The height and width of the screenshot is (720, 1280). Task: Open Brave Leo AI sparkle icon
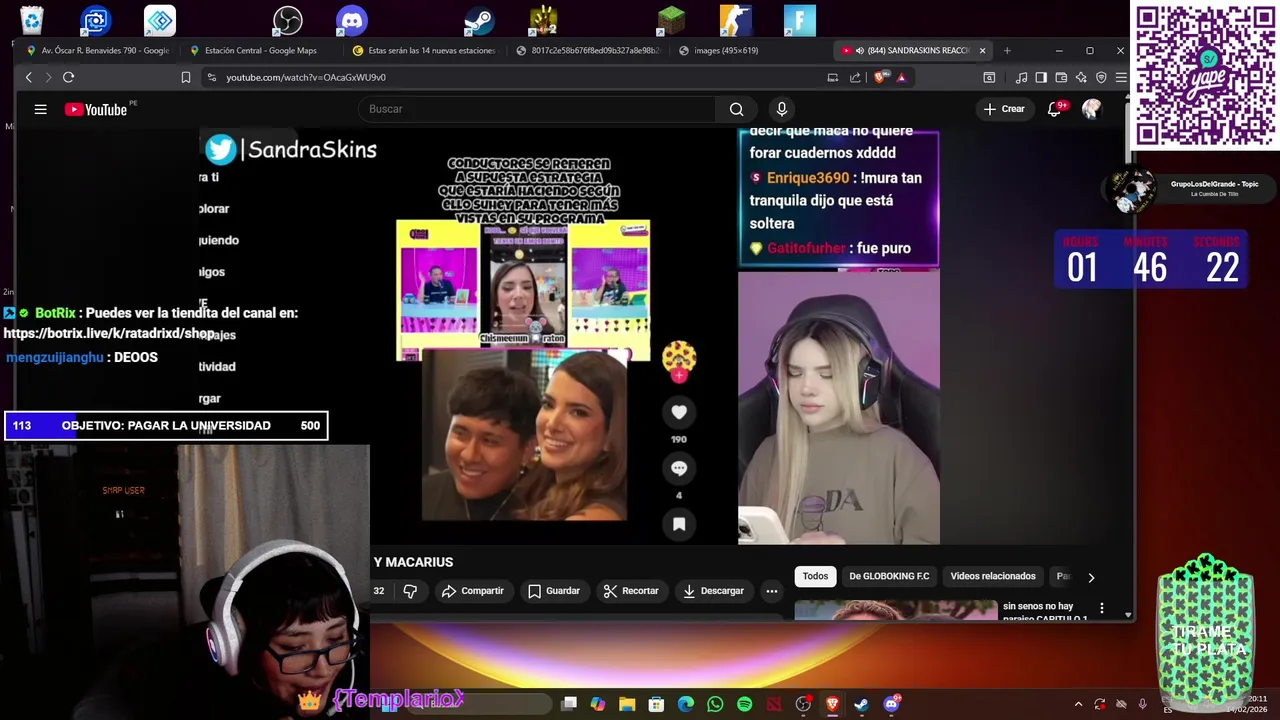[1081, 77]
